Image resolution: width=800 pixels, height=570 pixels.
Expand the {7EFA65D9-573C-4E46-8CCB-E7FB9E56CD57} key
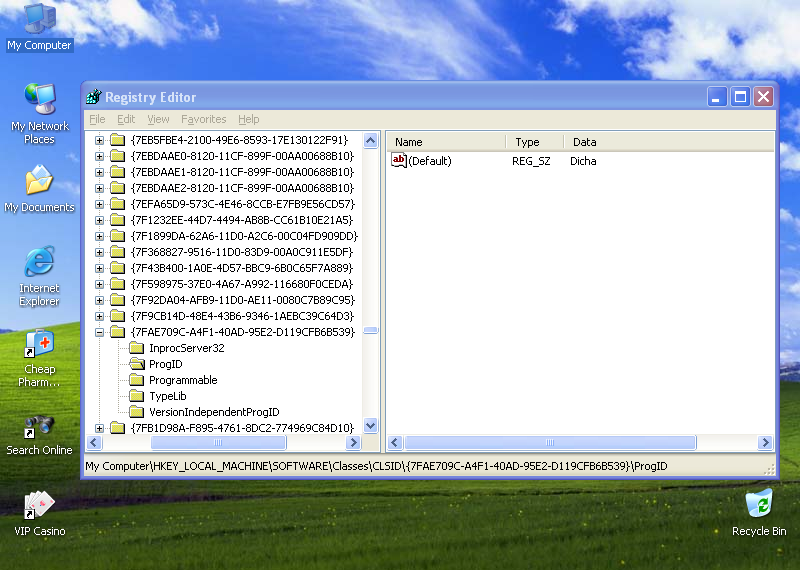coord(99,204)
